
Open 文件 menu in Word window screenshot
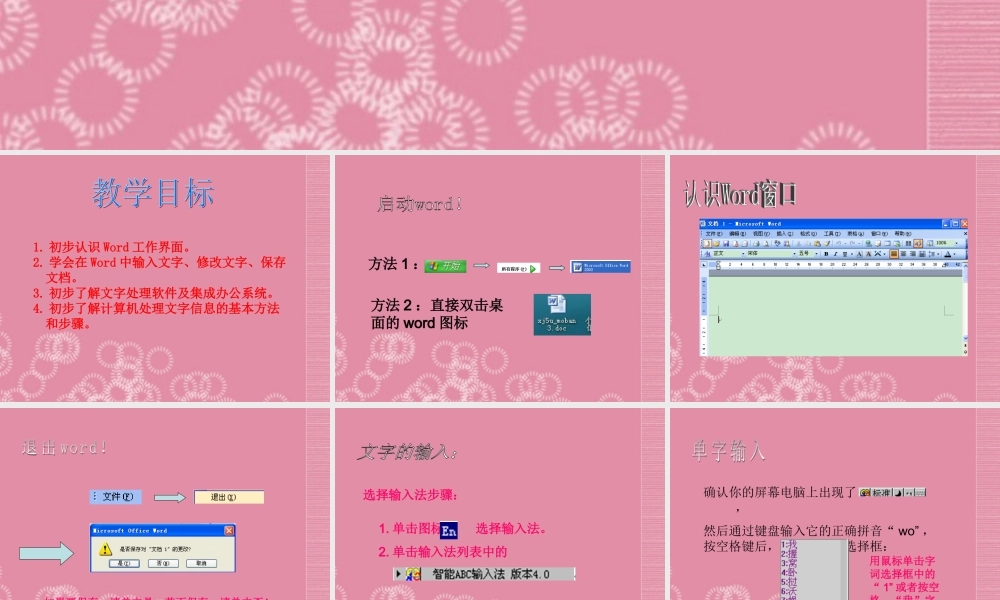[x=714, y=234]
